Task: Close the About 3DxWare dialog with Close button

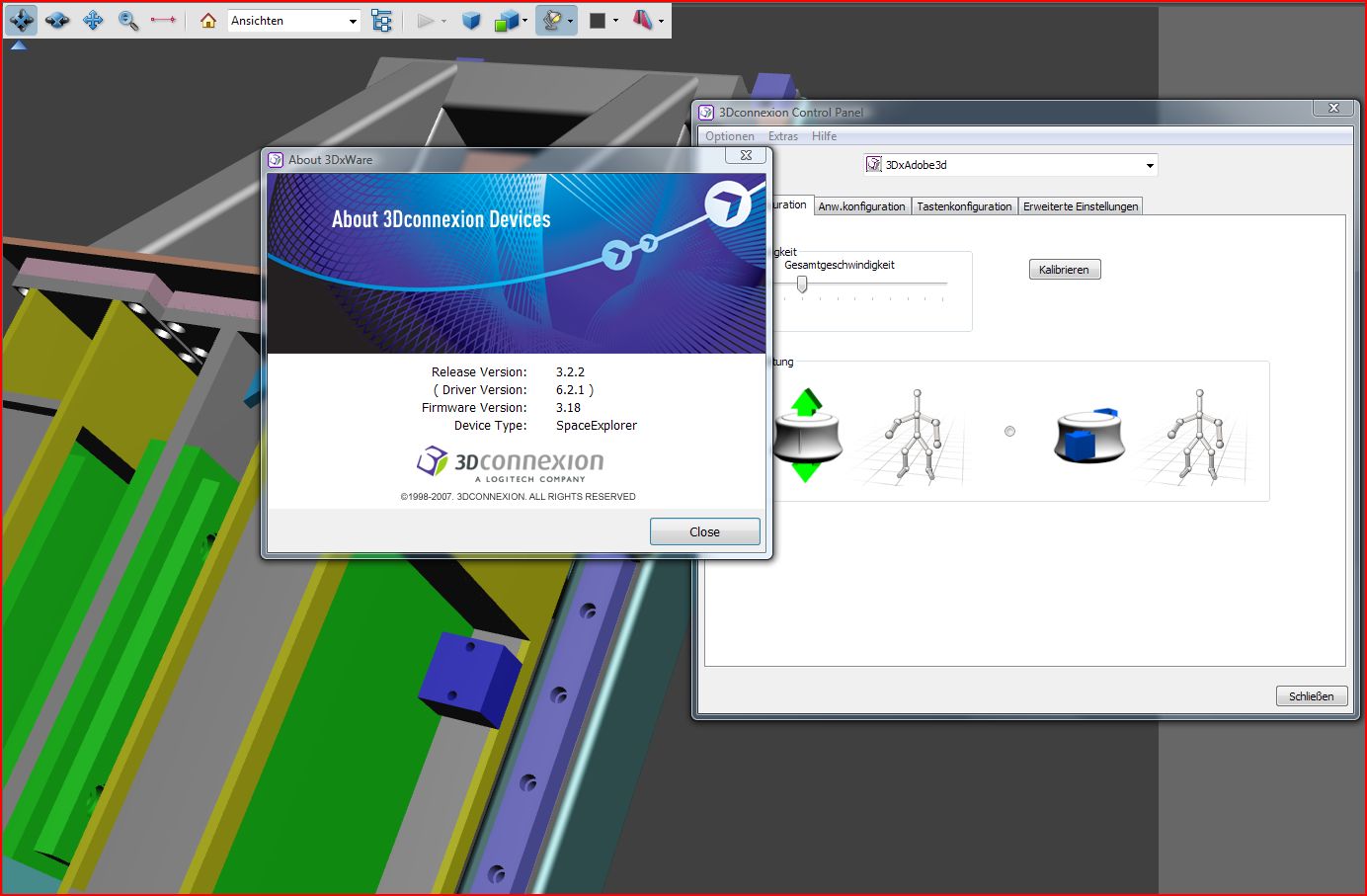Action: coord(704,531)
